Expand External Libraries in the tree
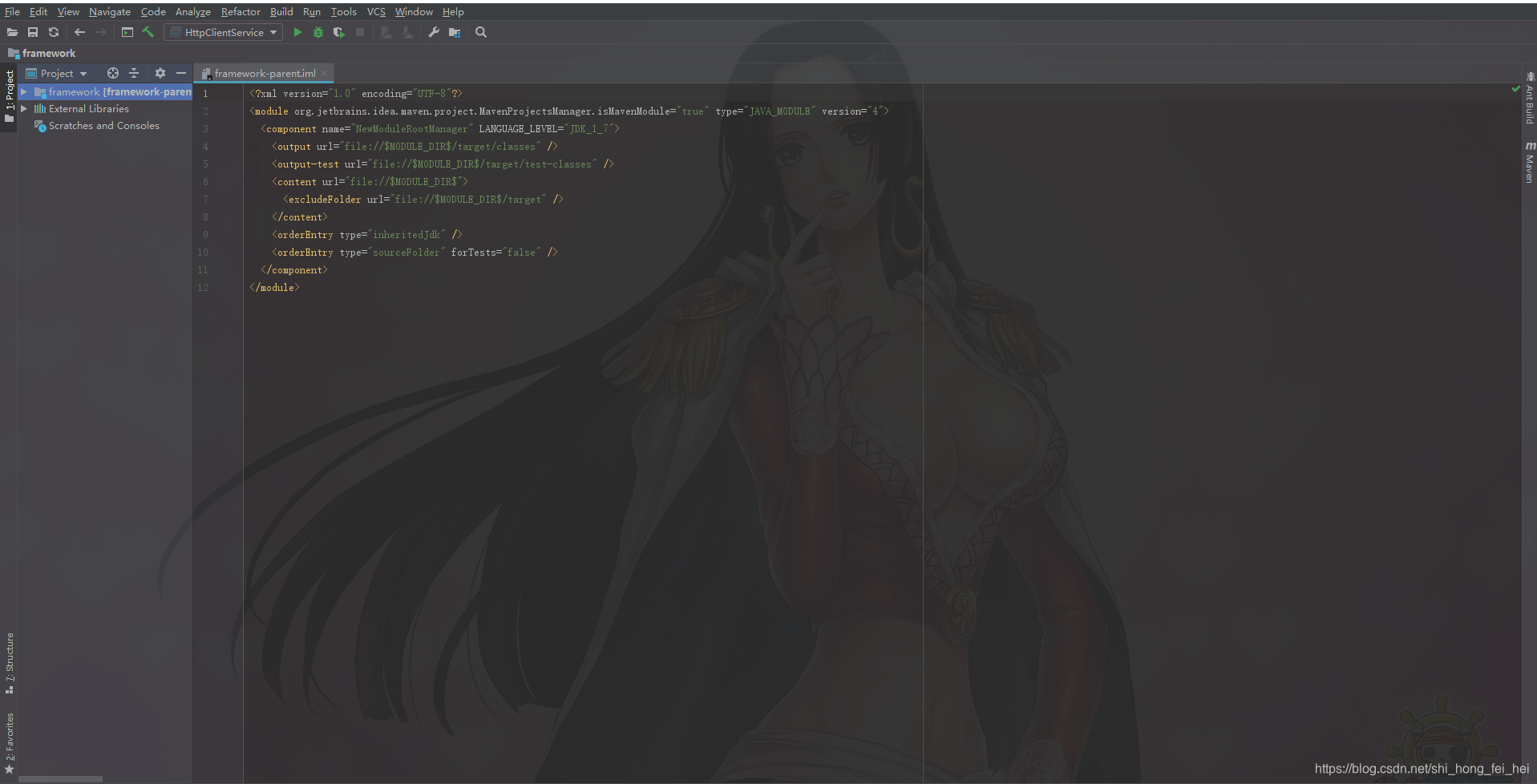Image resolution: width=1537 pixels, height=784 pixels. coord(25,108)
